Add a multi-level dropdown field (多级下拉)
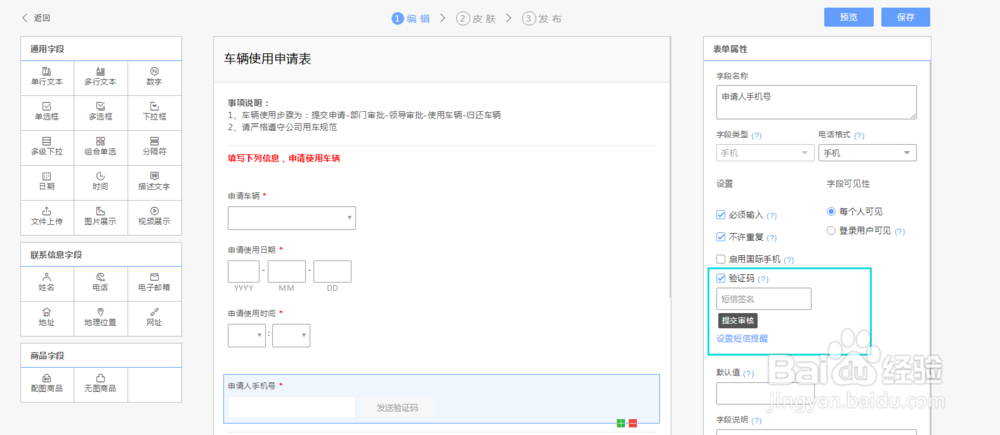The height and width of the screenshot is (435, 1000). tap(47, 147)
